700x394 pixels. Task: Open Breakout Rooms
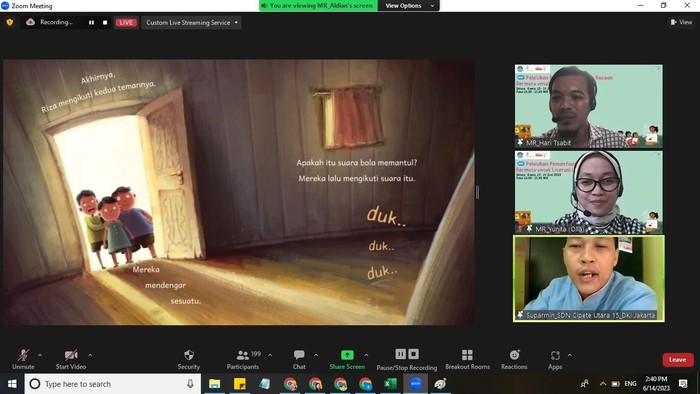pyautogui.click(x=467, y=359)
